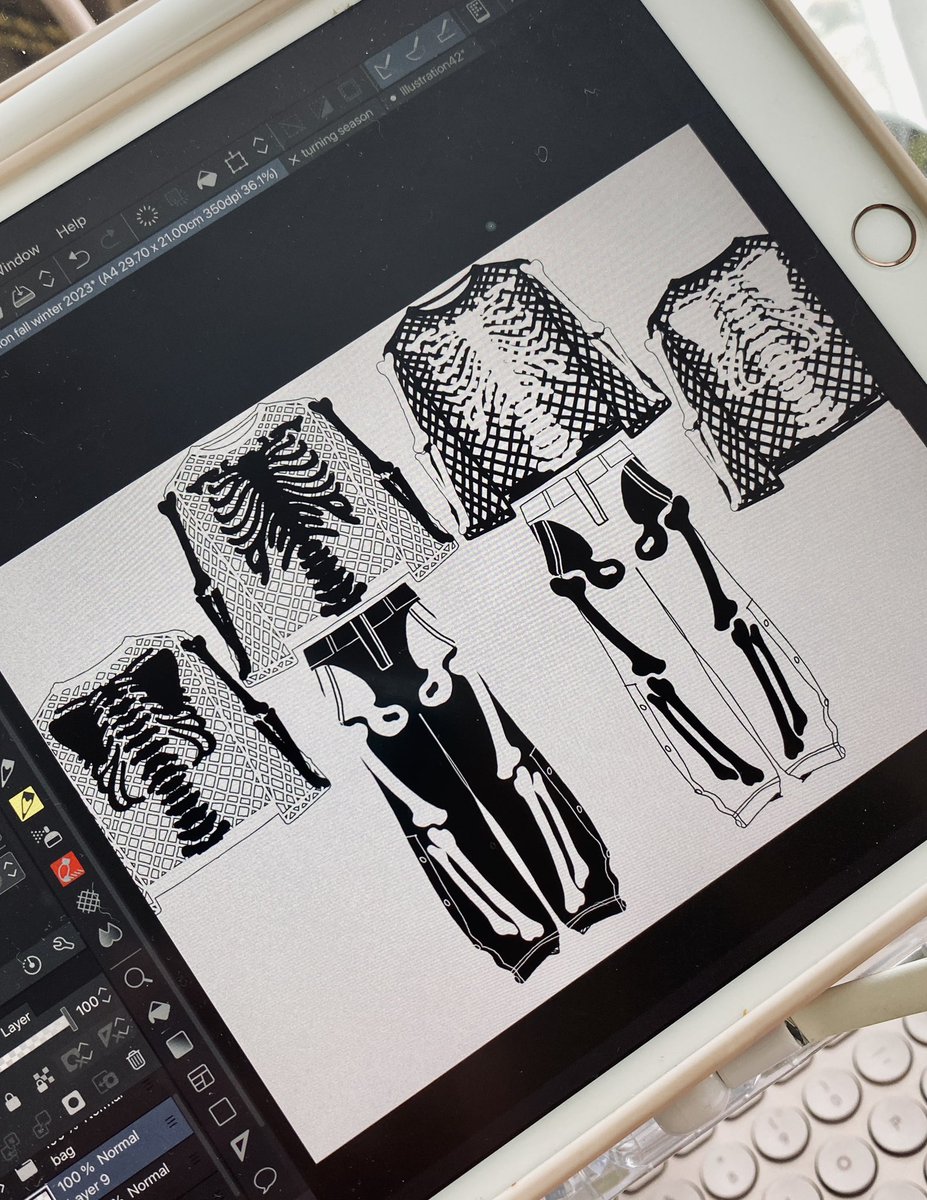927x1200 pixels.
Task: Select the Airbrush tool
Action: pyautogui.click(x=48, y=837)
